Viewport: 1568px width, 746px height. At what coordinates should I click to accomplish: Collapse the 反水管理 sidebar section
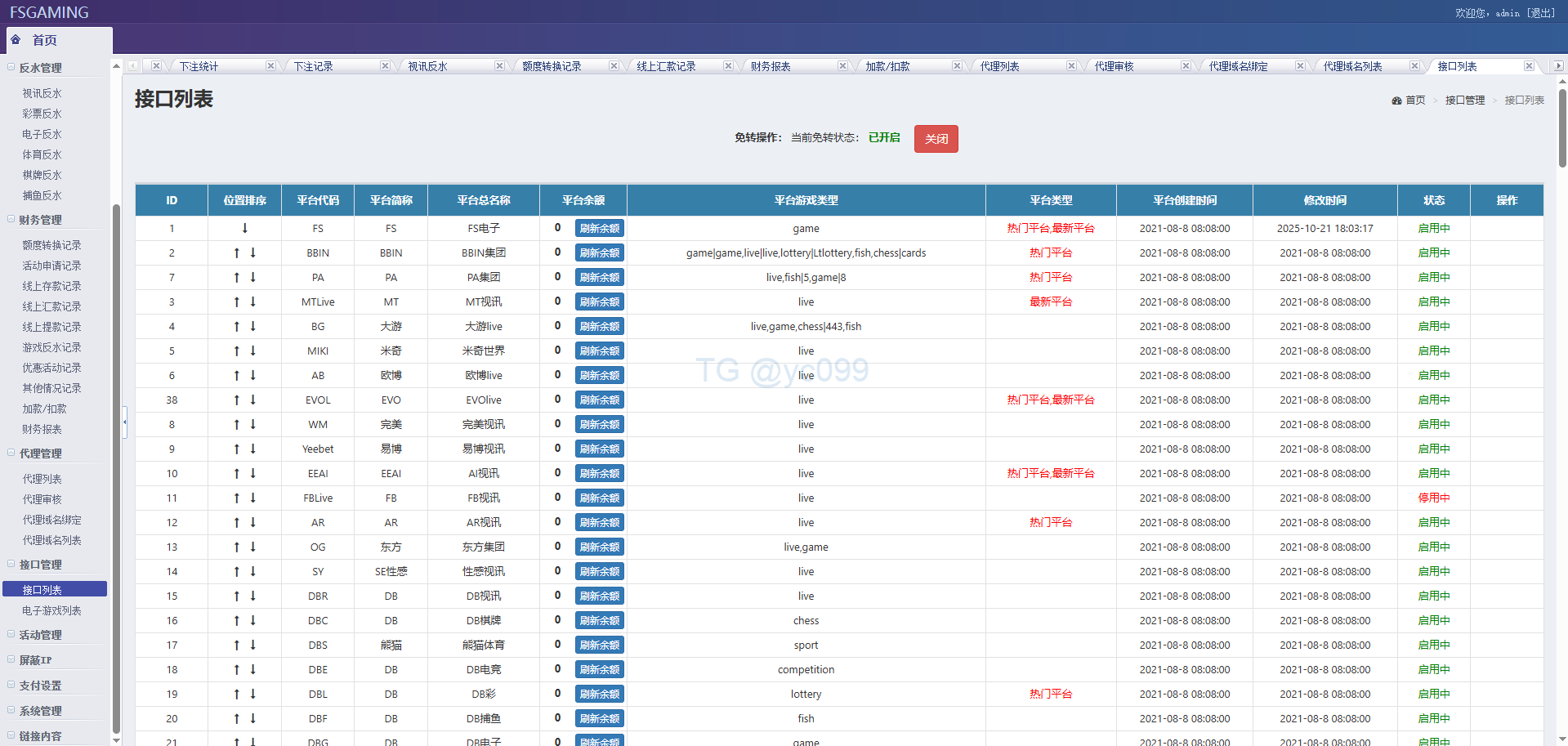40,68
